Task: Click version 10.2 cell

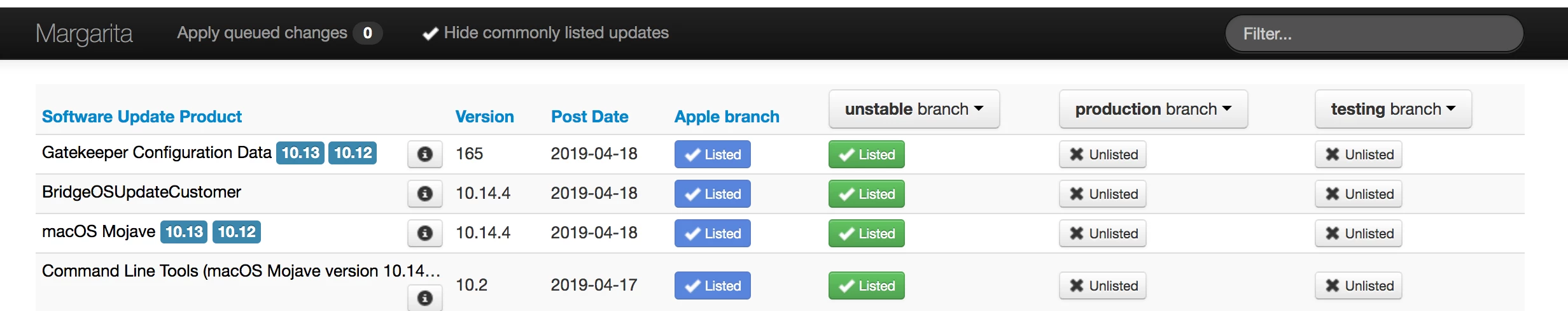Action: (x=472, y=285)
